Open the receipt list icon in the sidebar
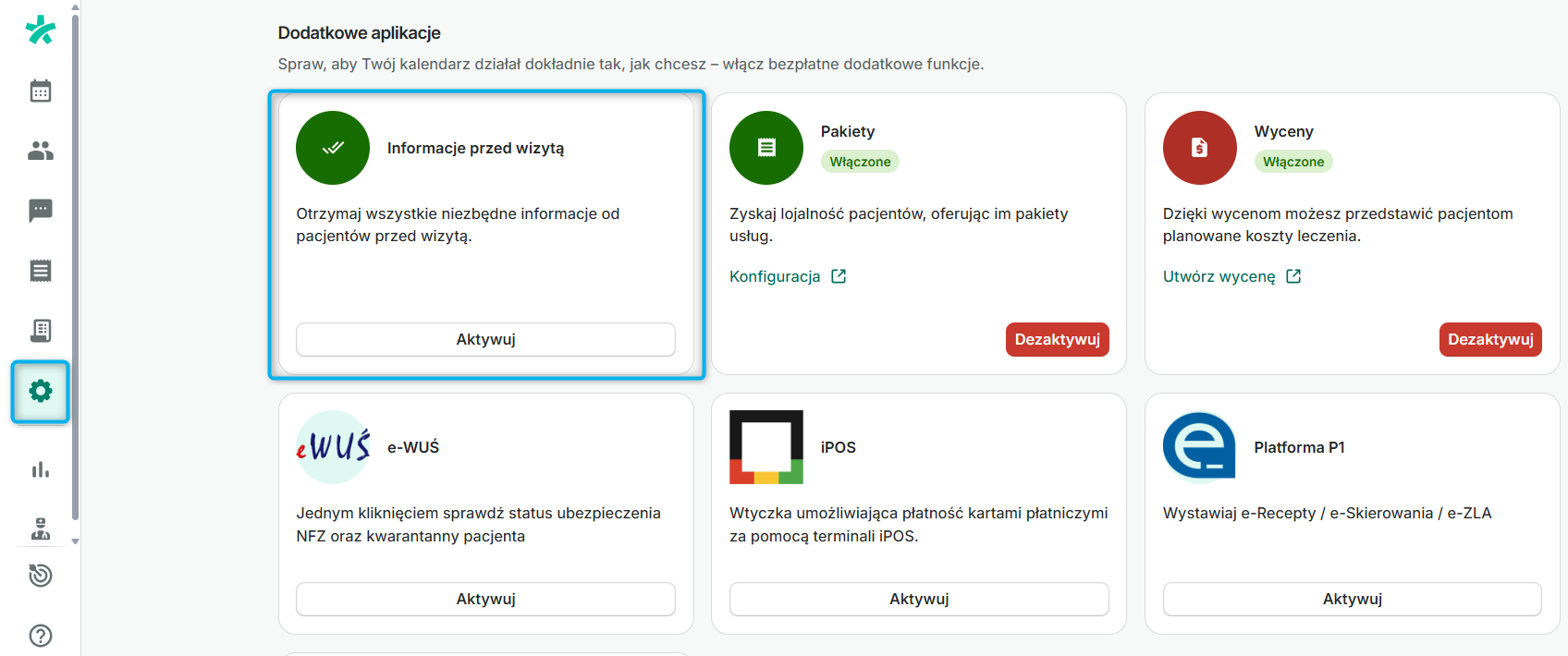 pos(41,271)
